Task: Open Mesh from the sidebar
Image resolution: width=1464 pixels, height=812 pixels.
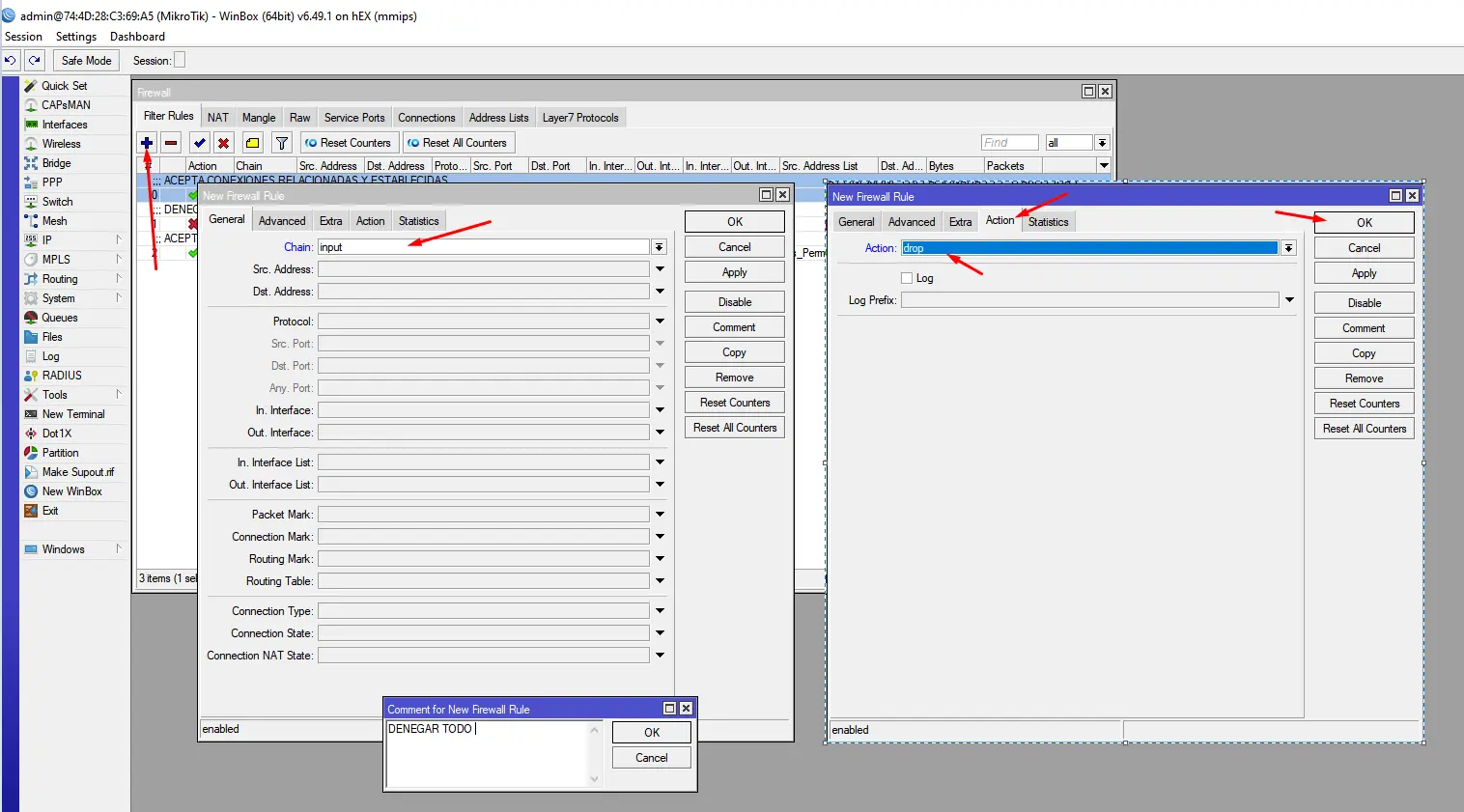Action: point(54,221)
